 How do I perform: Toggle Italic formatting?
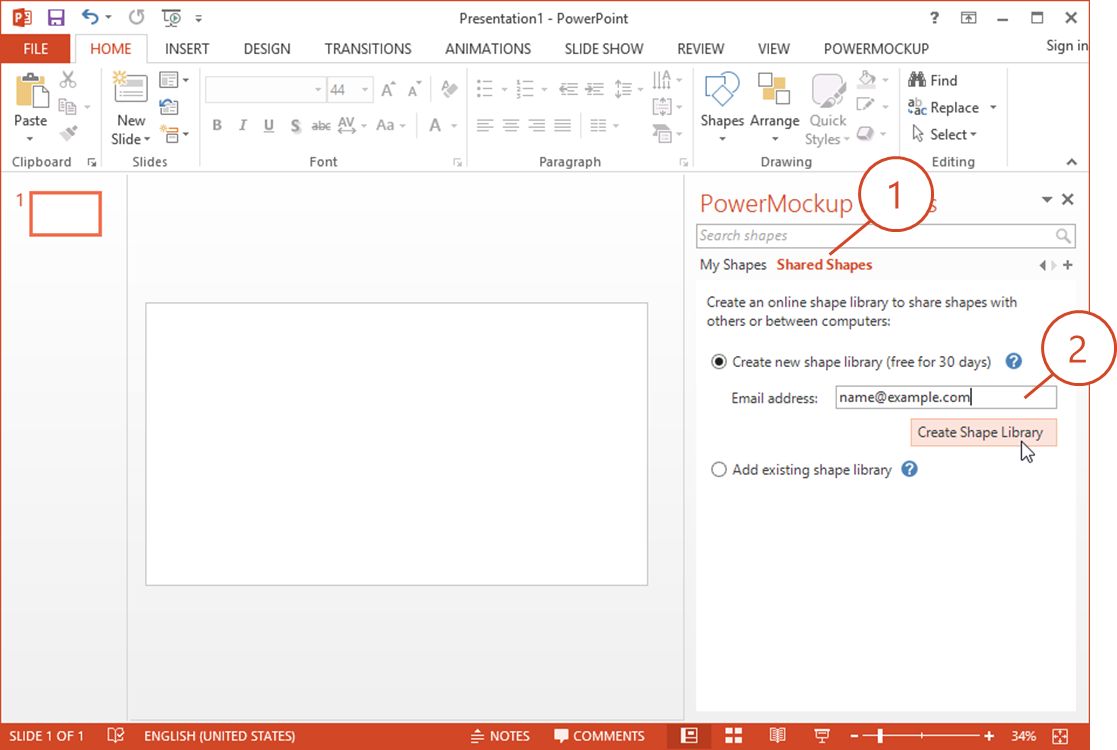point(243,125)
